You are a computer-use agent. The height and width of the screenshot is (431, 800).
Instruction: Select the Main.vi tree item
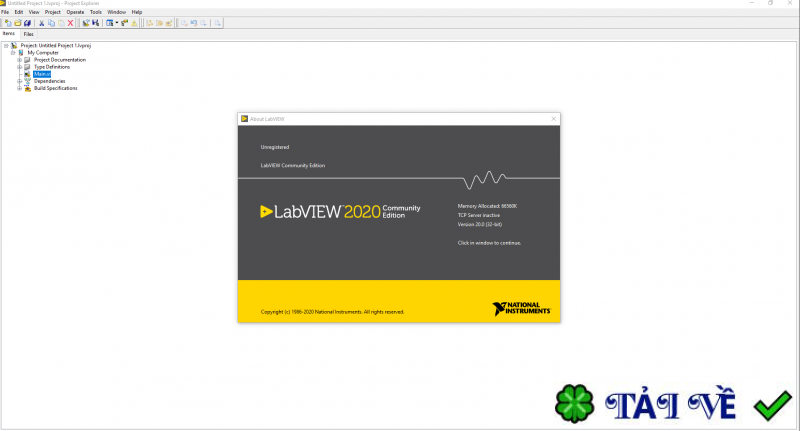point(42,74)
